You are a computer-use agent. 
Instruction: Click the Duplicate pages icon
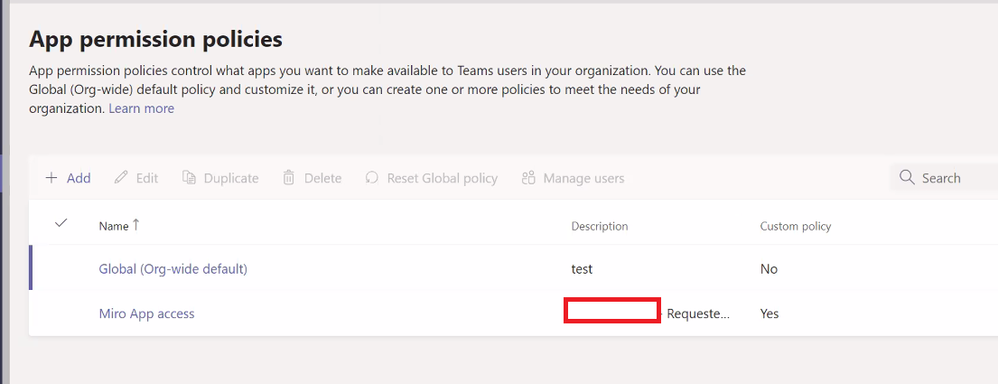(189, 178)
